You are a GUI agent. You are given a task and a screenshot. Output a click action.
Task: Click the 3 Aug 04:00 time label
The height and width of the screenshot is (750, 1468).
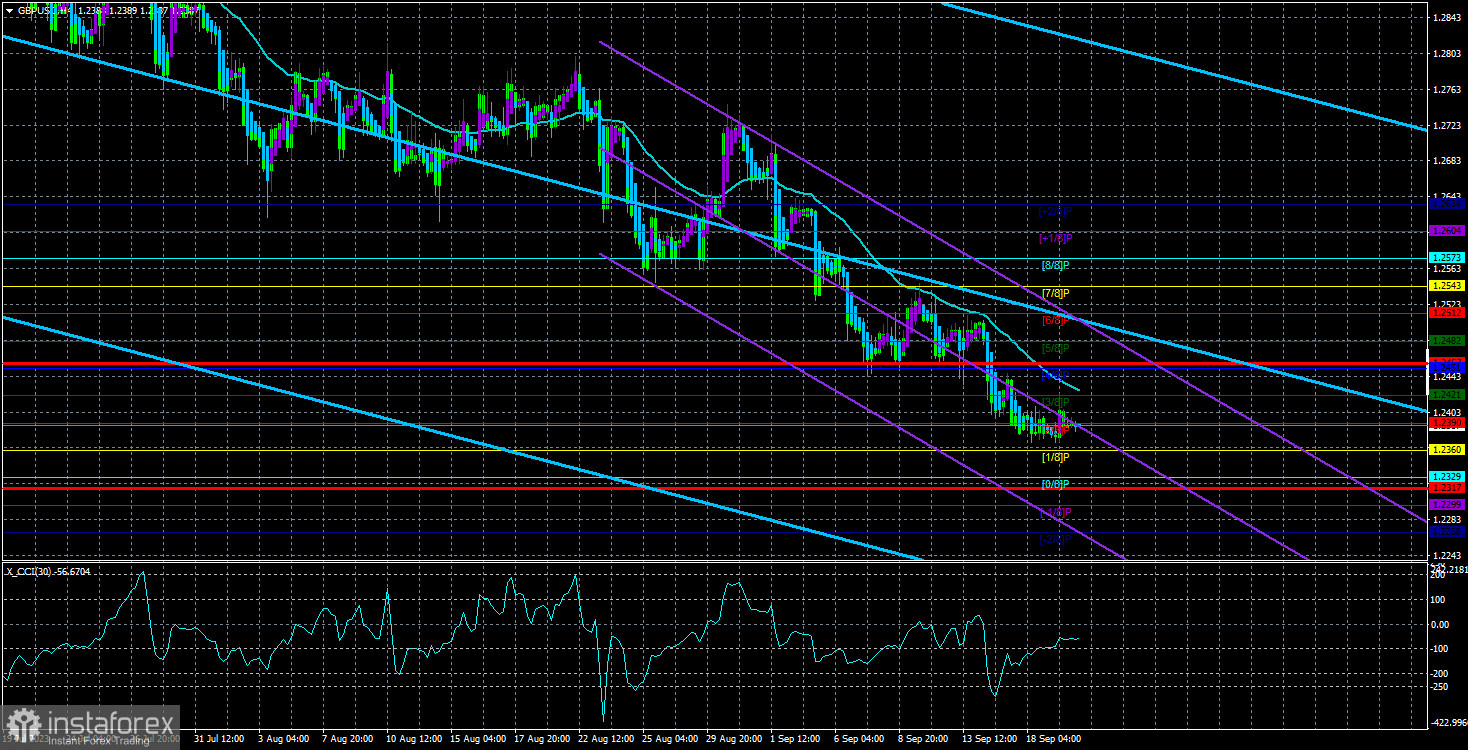(283, 739)
